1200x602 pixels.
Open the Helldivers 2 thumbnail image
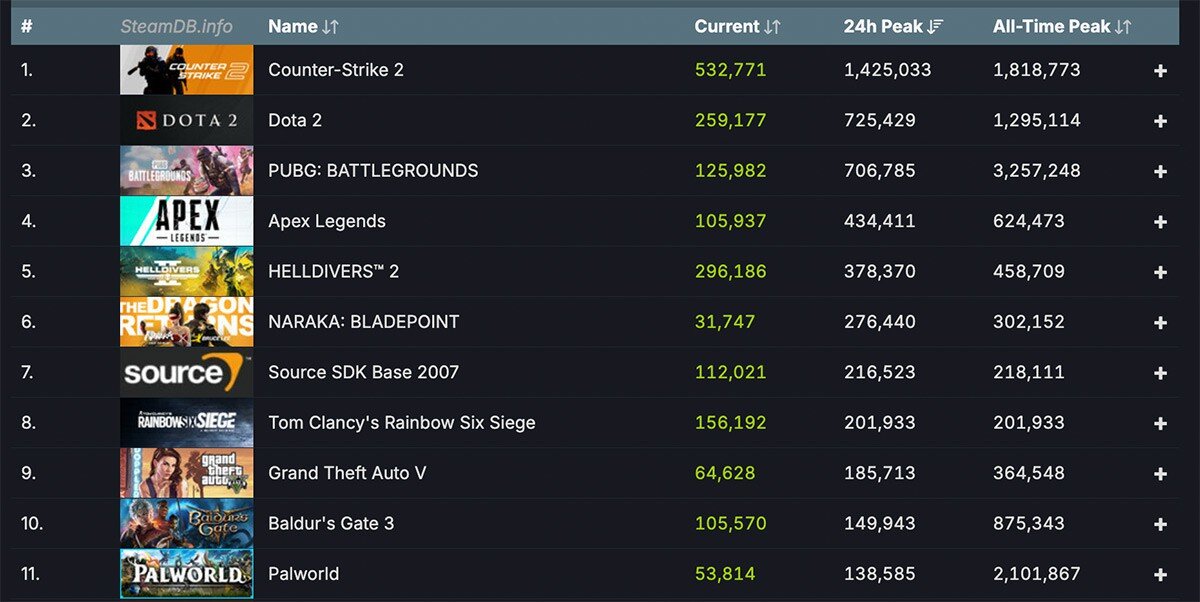coord(187,271)
